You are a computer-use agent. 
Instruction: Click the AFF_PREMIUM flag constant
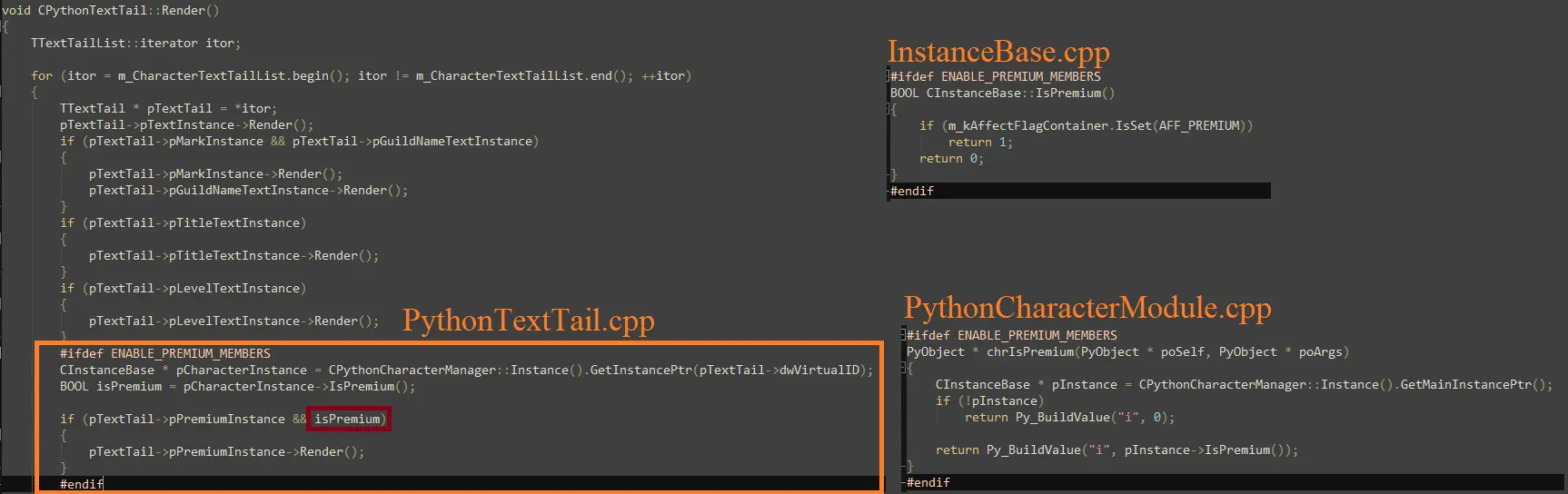1198,126
